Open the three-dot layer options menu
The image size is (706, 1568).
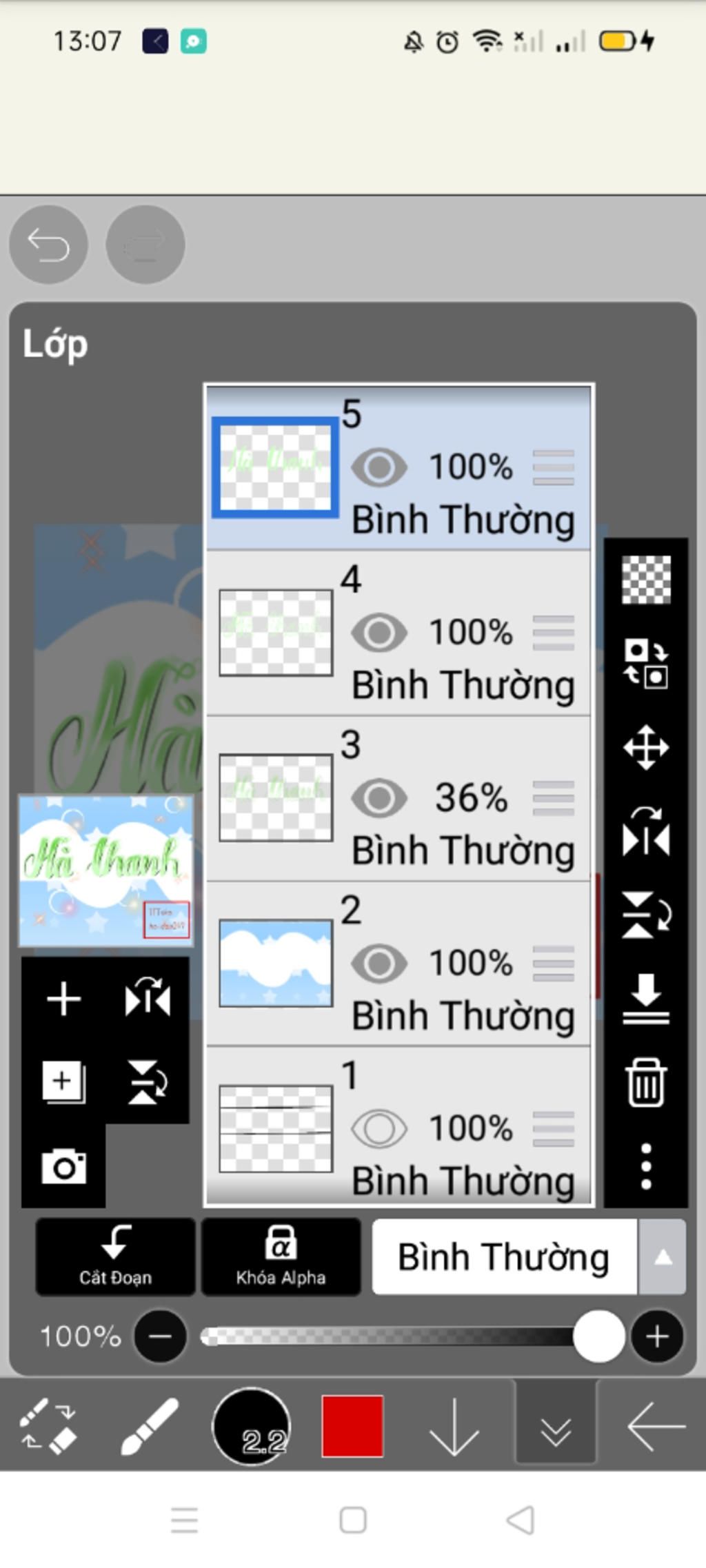(x=645, y=1166)
